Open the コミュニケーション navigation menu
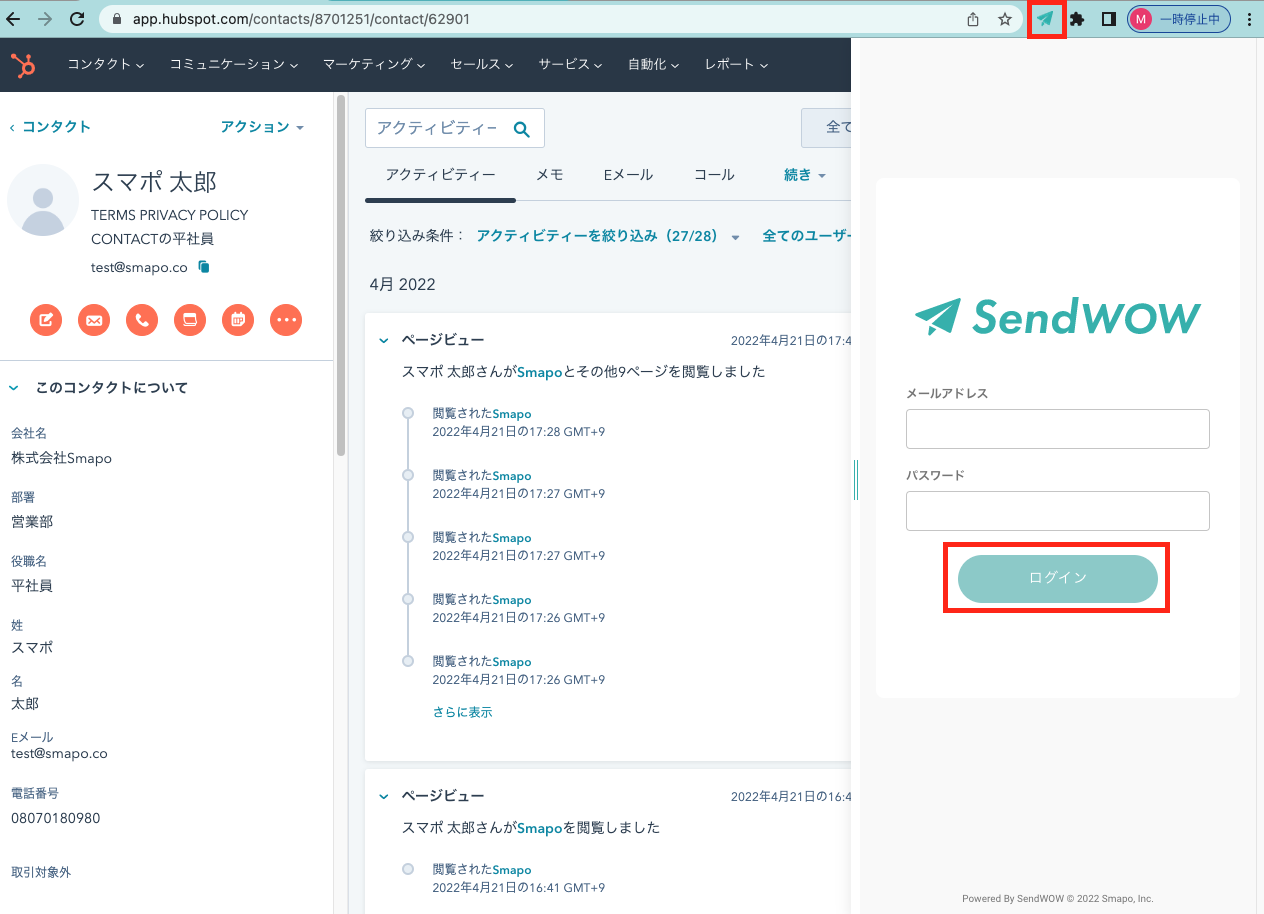 tap(234, 64)
